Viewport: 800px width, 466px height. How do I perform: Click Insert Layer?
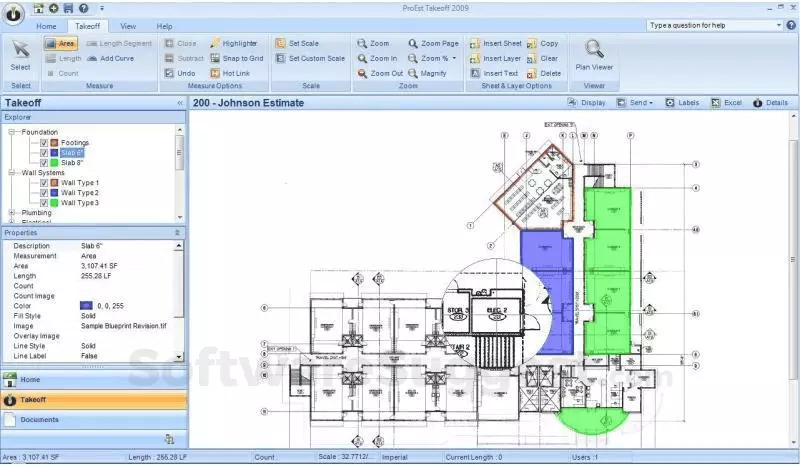coord(495,58)
